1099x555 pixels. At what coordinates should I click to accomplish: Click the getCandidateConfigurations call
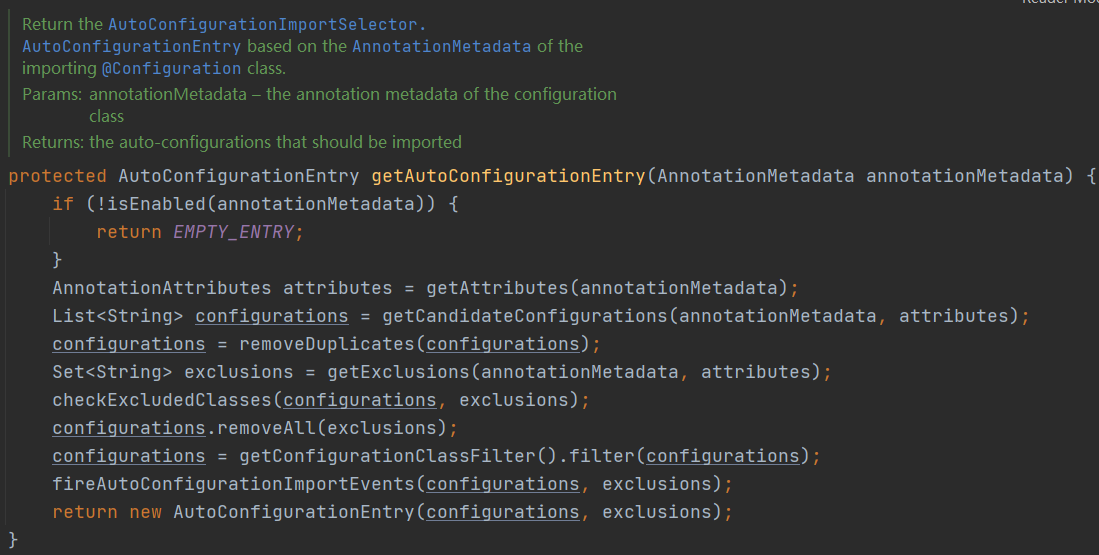tap(525, 316)
